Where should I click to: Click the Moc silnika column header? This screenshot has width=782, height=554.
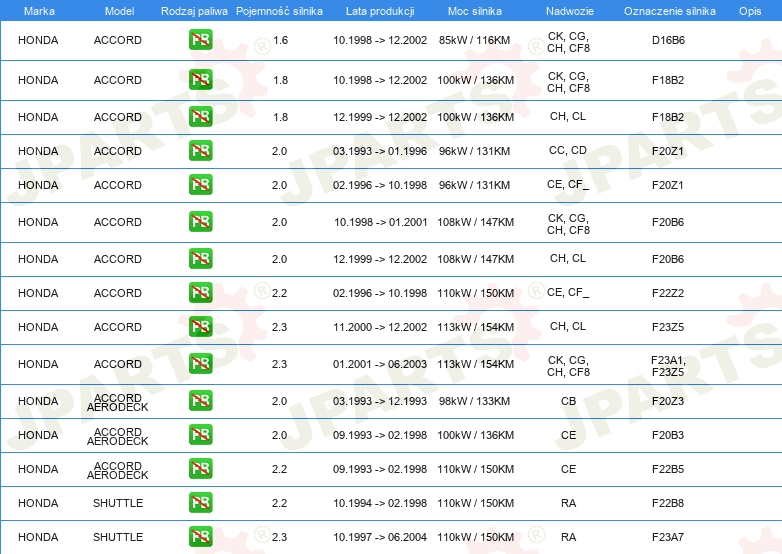click(475, 11)
